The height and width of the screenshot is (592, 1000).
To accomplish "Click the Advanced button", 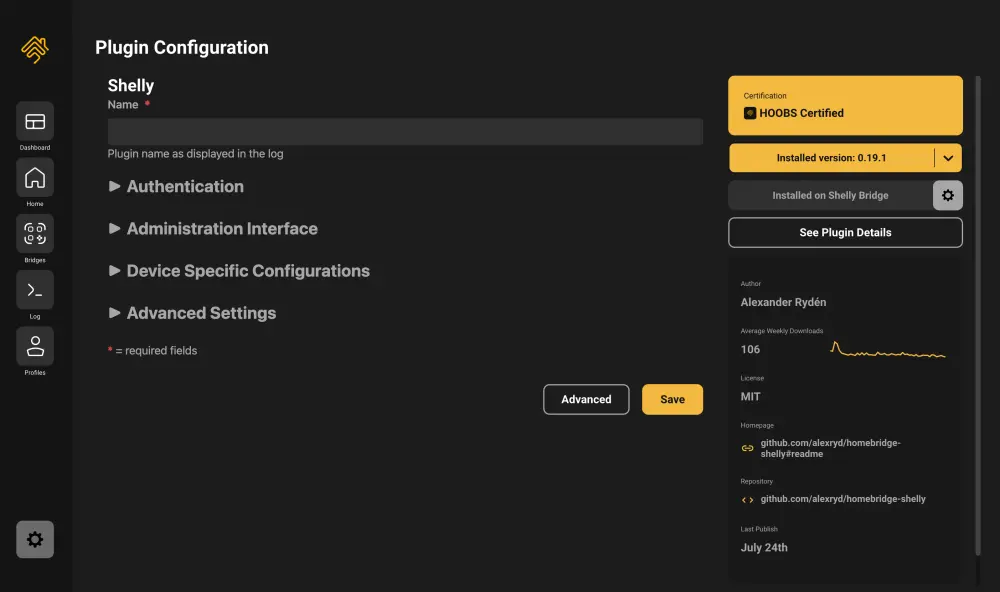I will point(586,399).
